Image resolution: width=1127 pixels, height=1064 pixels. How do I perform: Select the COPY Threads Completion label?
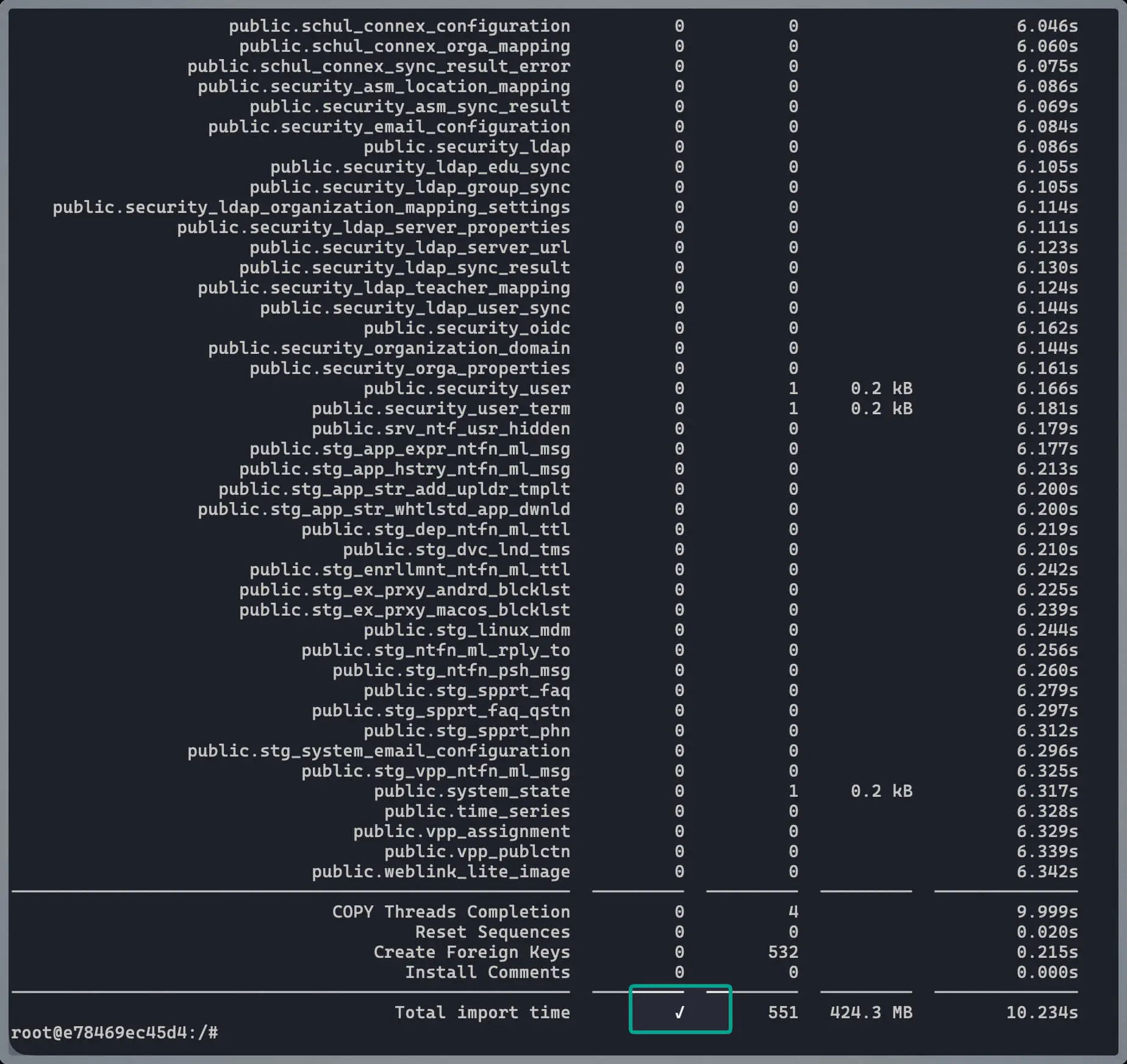pos(451,911)
